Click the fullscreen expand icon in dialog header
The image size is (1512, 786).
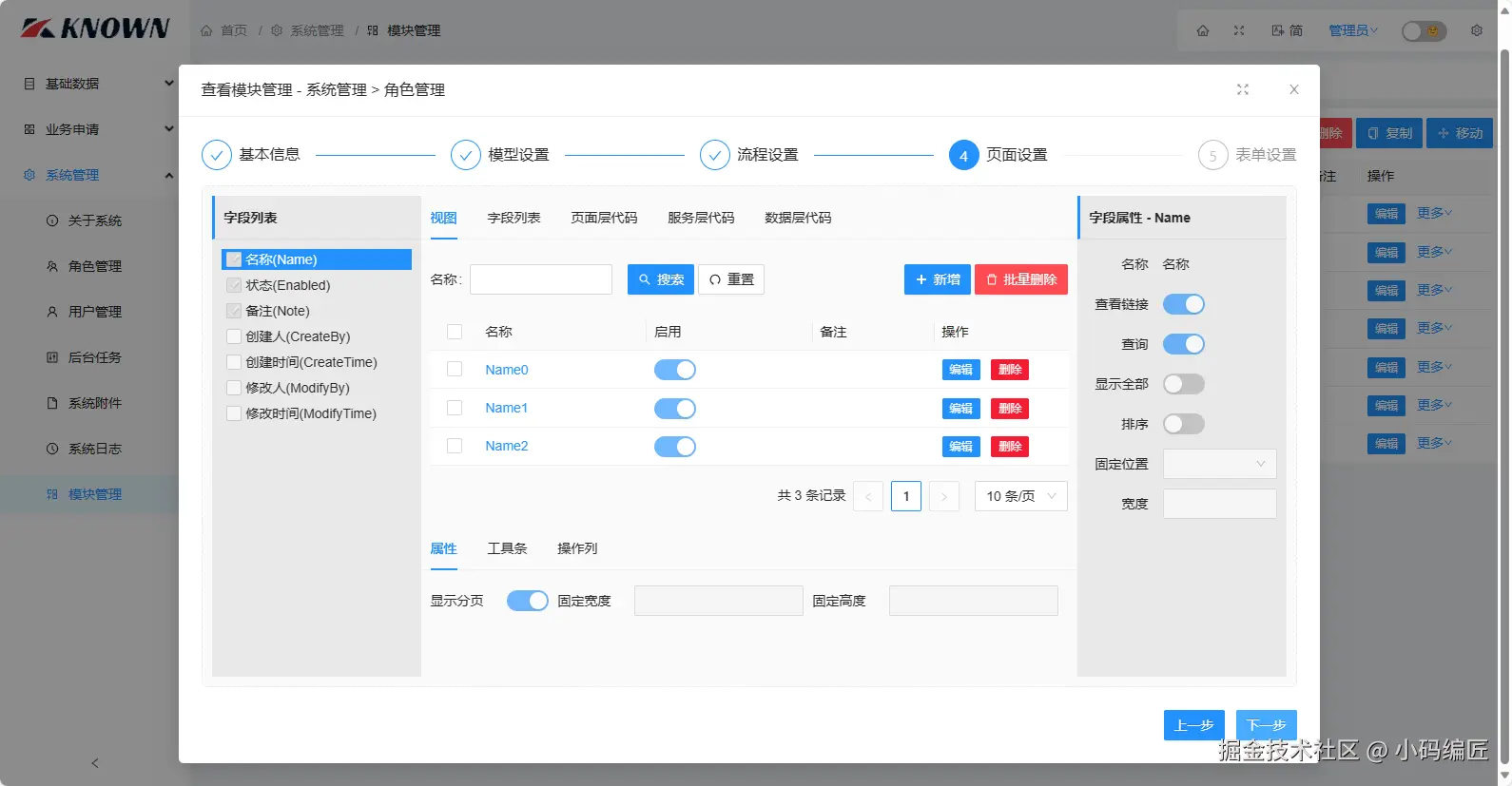(1242, 89)
